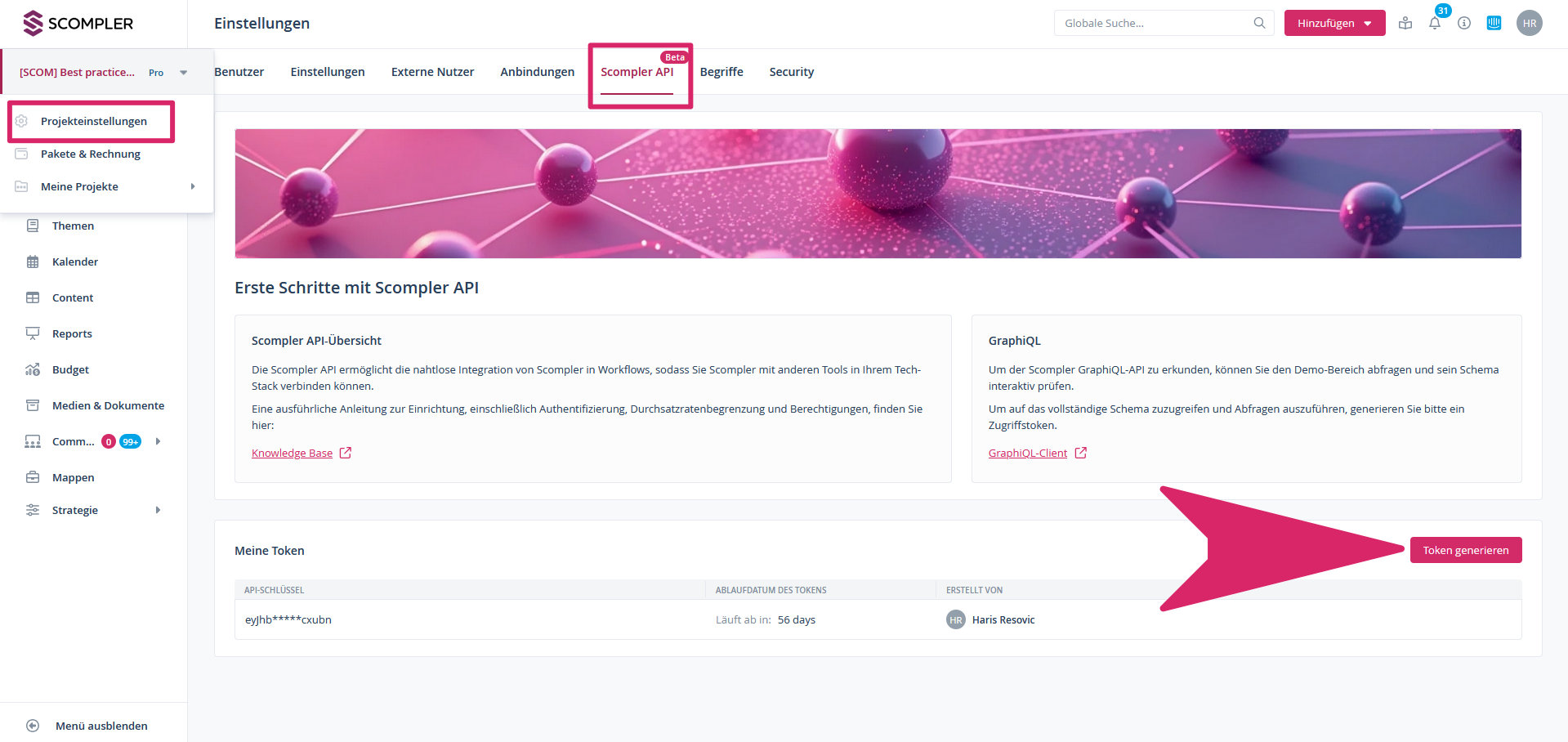The image size is (1568, 742).
Task: Open the Knowledge Base link
Action: 292,454
